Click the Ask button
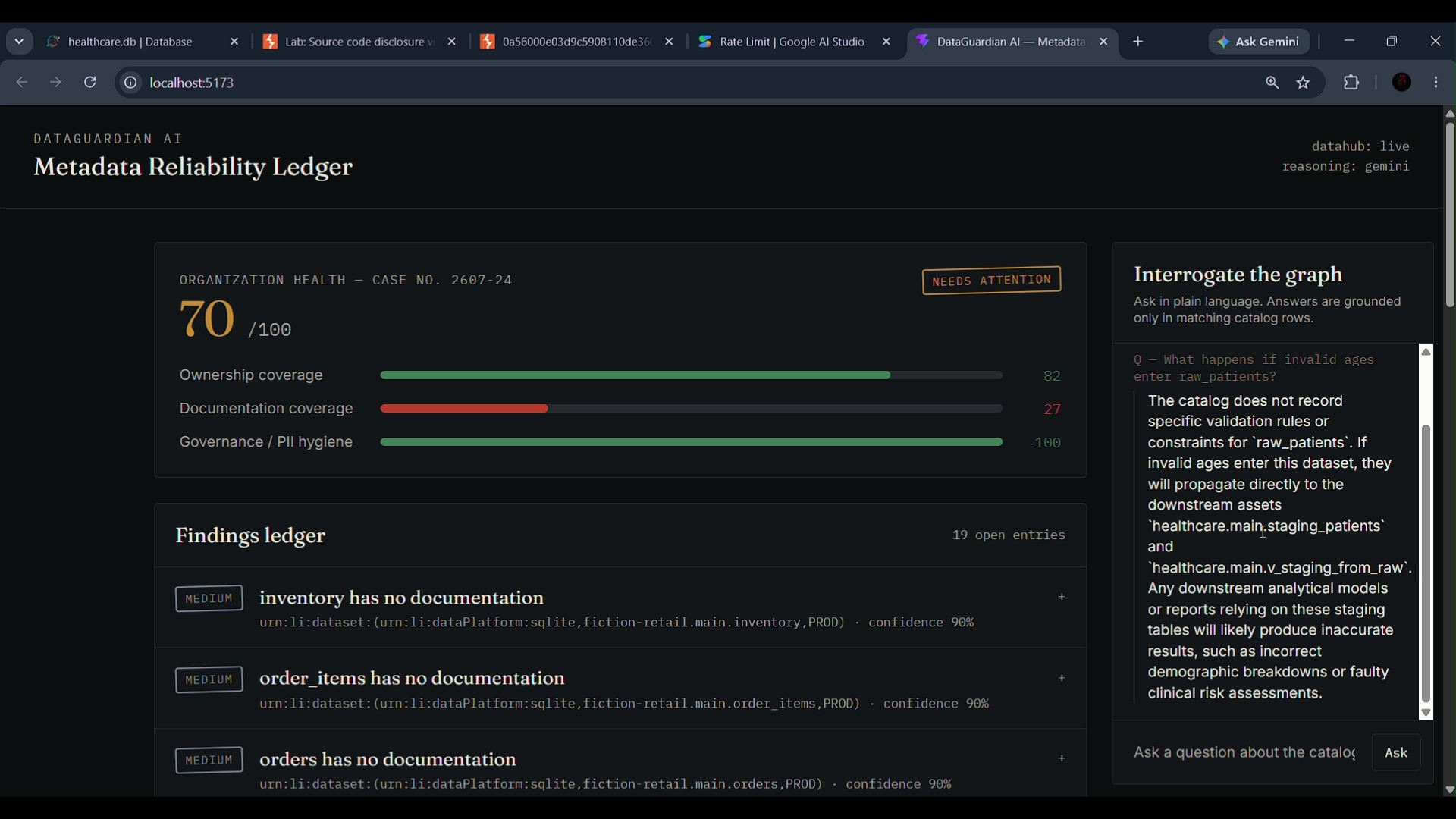1456x819 pixels. (1396, 753)
